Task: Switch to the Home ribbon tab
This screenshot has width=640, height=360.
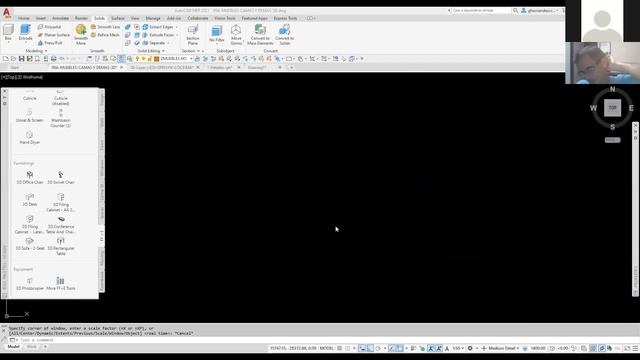Action: point(24,18)
